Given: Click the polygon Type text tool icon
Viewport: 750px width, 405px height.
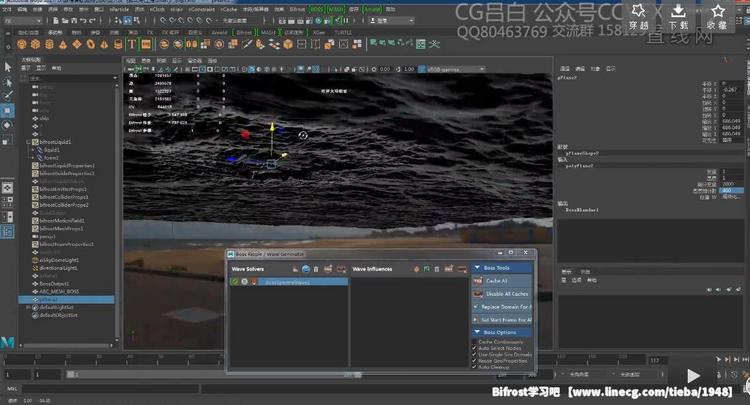Looking at the screenshot, I should click(132, 44).
